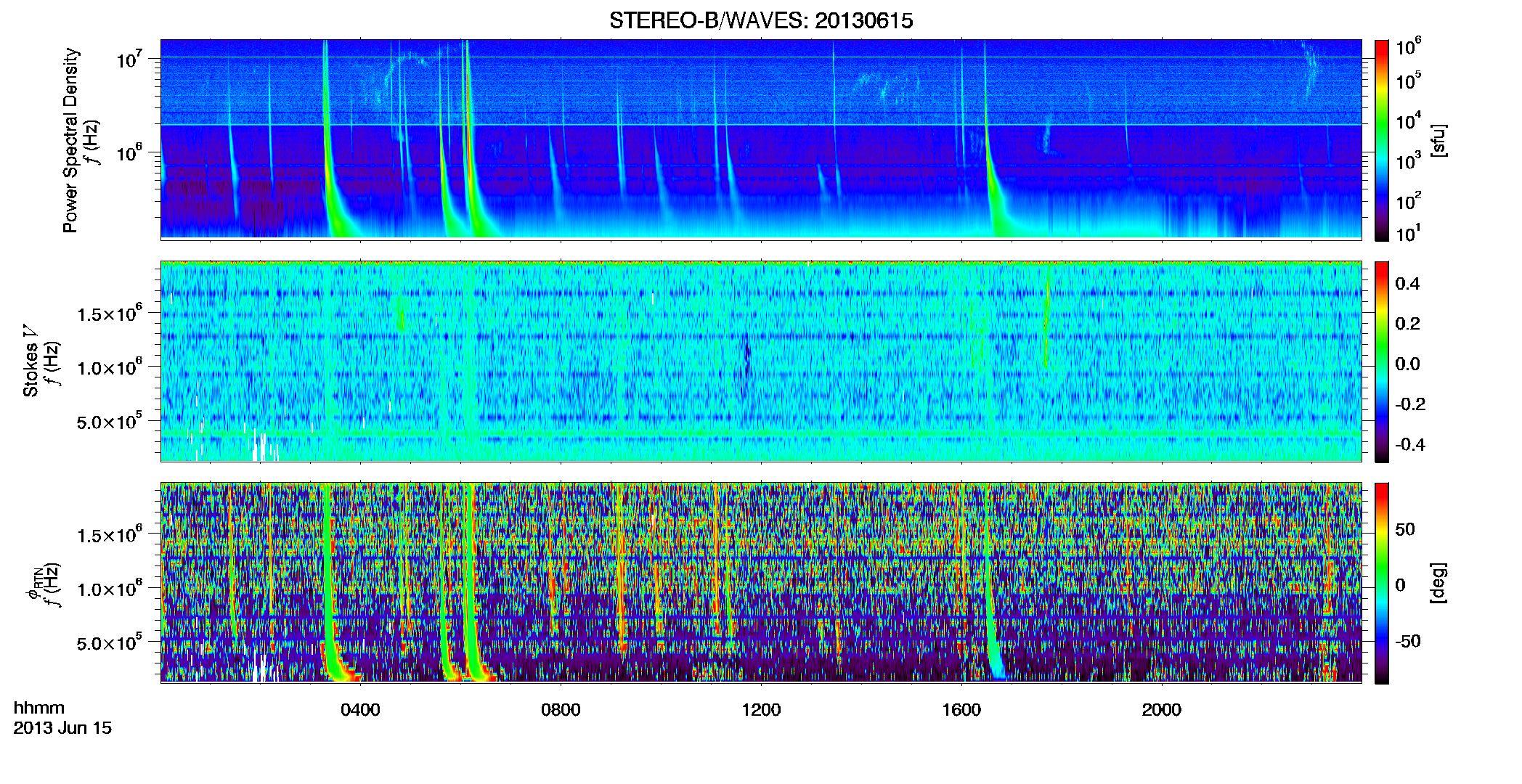Image resolution: width=1522 pixels, height=784 pixels.
Task: Click 50 on the deg colorbar
Action: [1405, 529]
